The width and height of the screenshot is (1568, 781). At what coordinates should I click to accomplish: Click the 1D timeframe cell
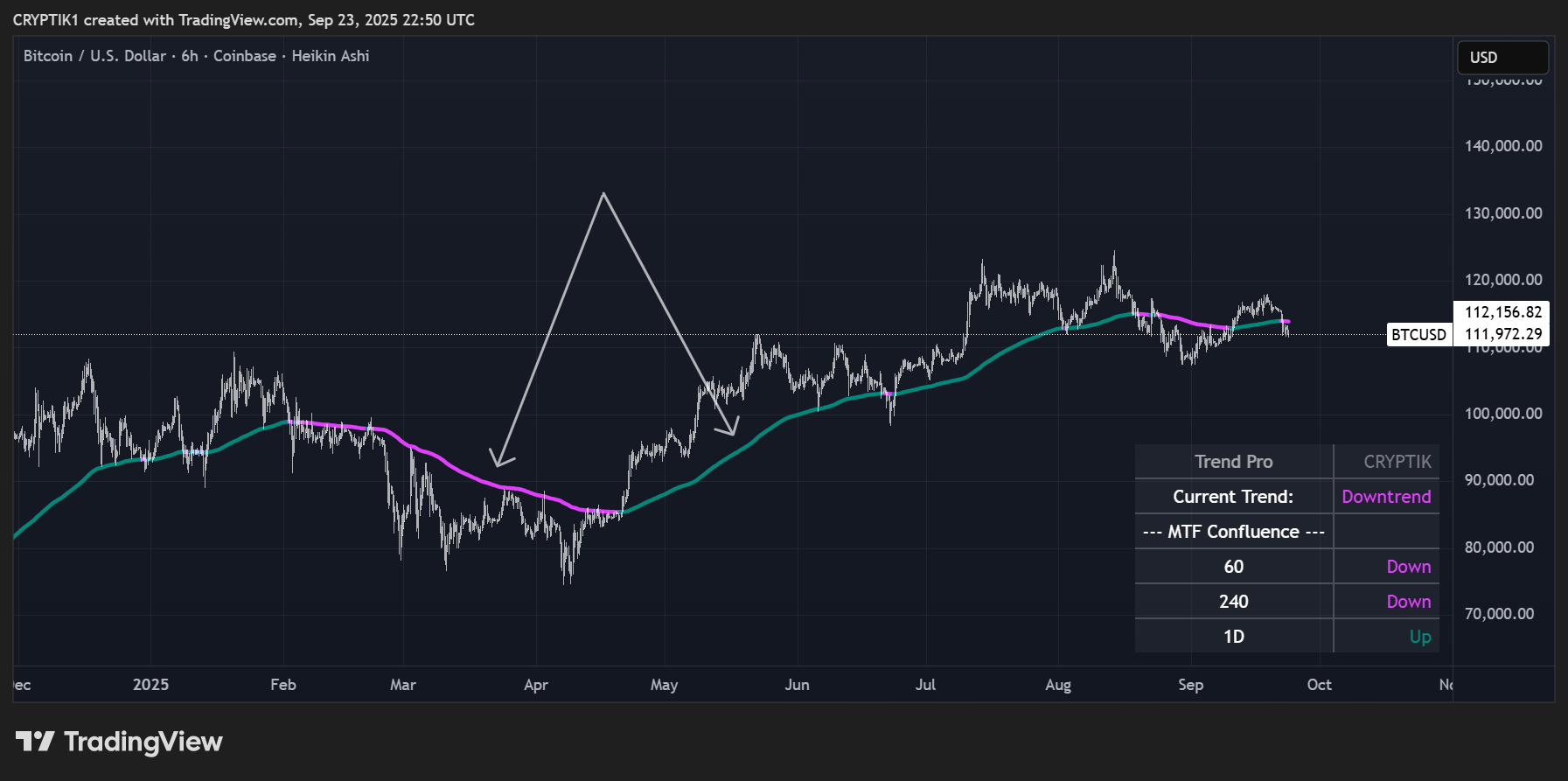1234,637
